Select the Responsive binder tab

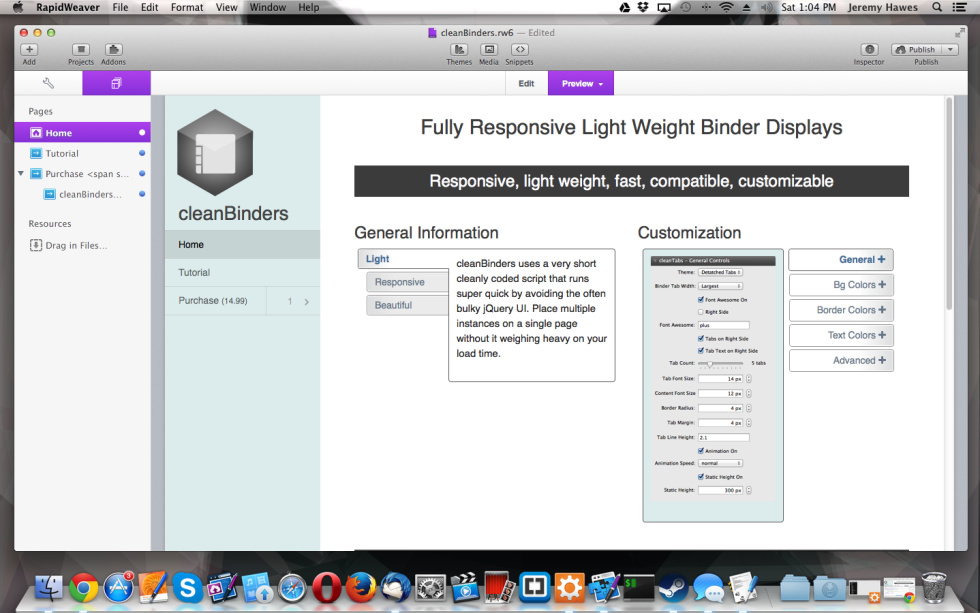pos(407,282)
